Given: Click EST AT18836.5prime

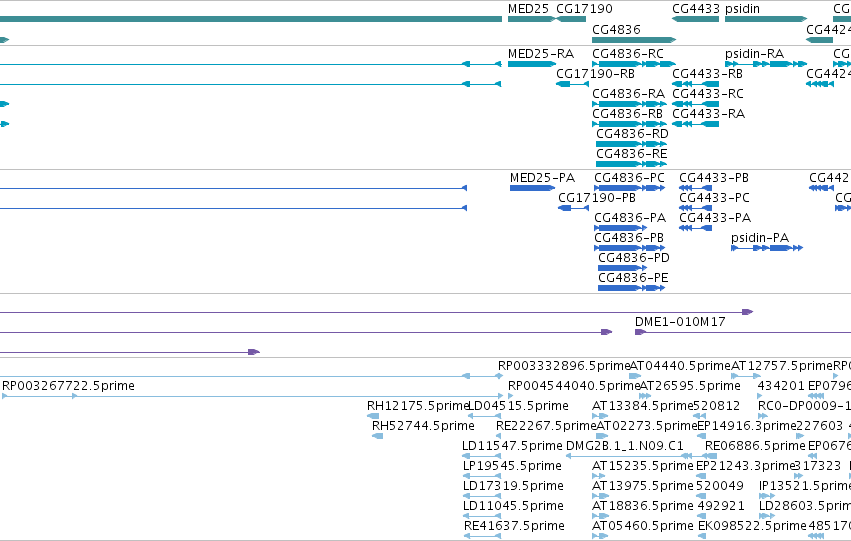Looking at the screenshot, I should pos(643,507).
